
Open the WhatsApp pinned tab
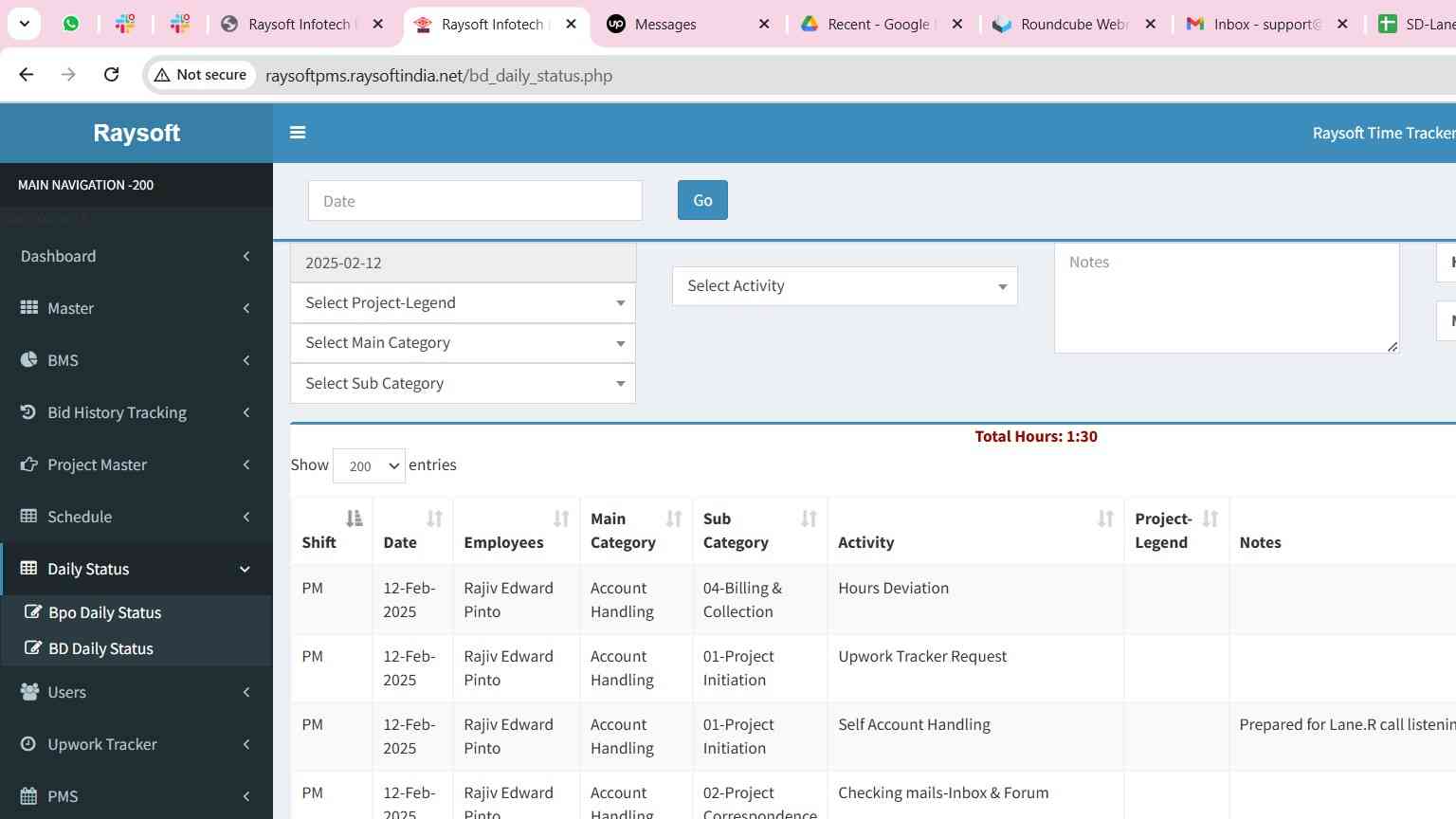[71, 24]
